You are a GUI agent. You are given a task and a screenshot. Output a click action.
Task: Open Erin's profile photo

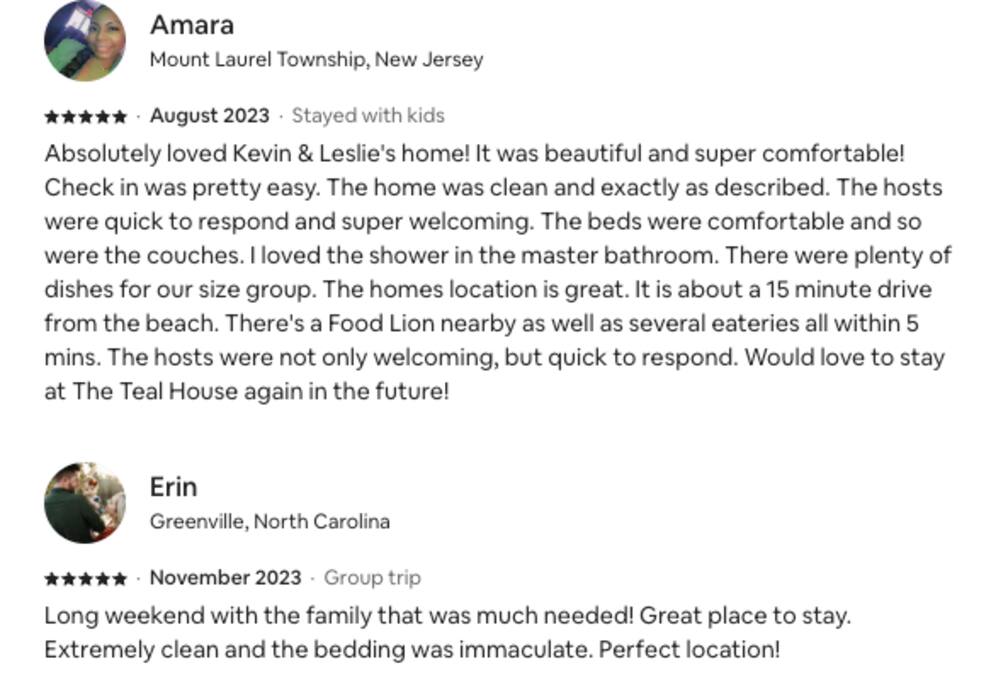(x=85, y=503)
